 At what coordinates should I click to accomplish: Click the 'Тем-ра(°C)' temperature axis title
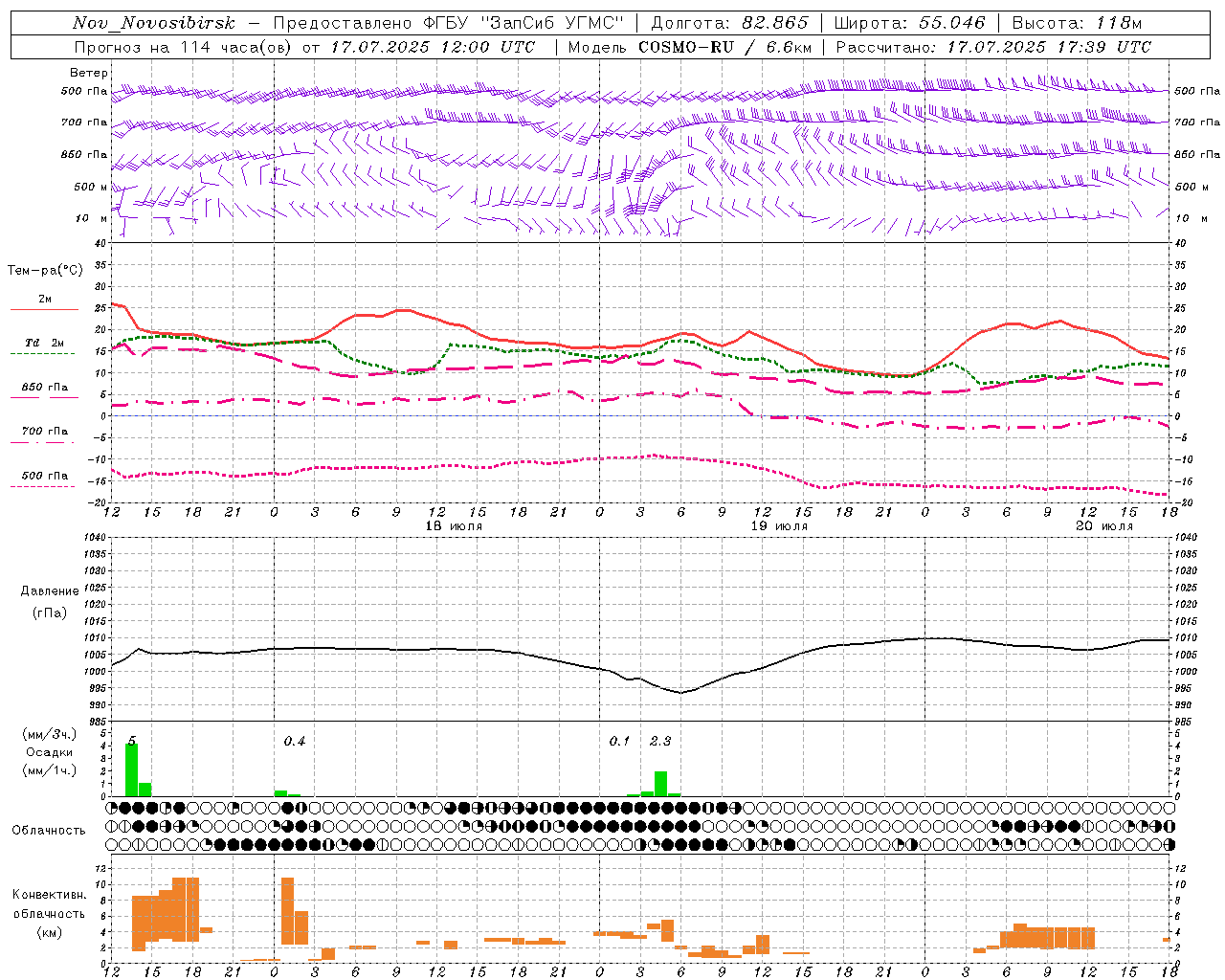45,271
